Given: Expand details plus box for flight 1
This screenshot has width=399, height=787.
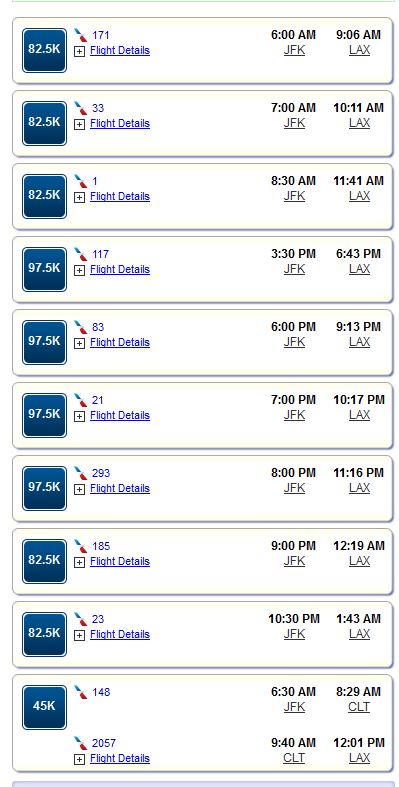Looking at the screenshot, I should (79, 197).
